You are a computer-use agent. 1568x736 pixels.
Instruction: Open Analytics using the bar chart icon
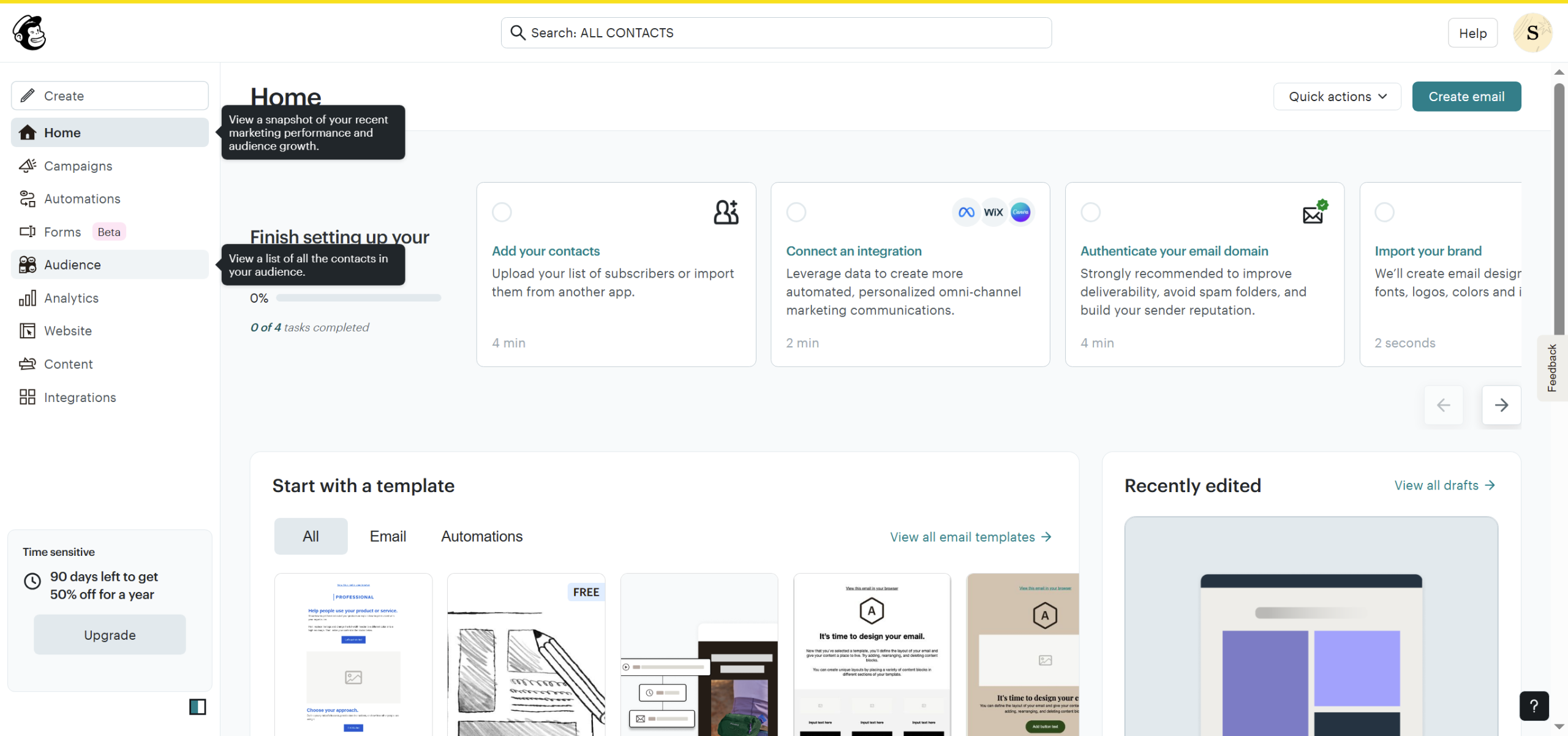[x=27, y=298]
